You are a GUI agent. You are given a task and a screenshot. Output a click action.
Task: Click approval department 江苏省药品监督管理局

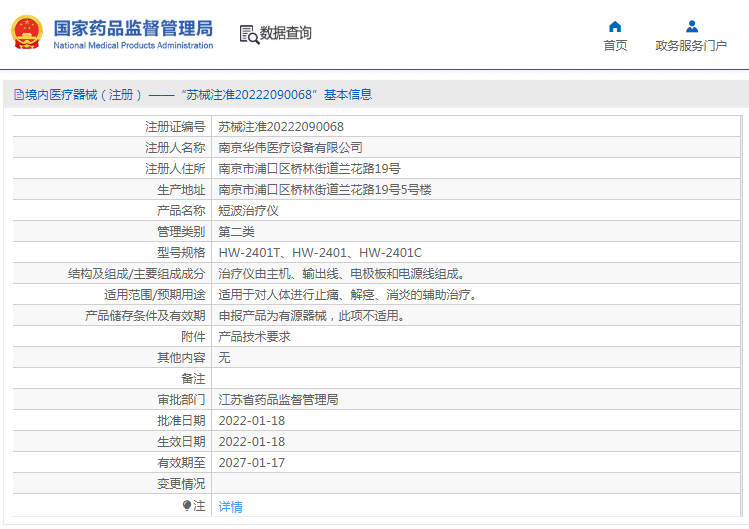[278, 400]
